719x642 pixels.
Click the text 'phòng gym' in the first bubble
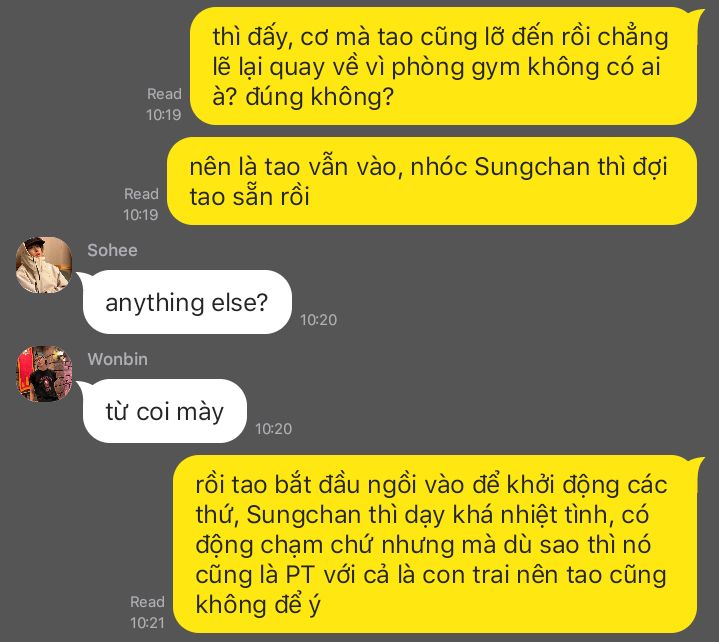click(x=455, y=68)
